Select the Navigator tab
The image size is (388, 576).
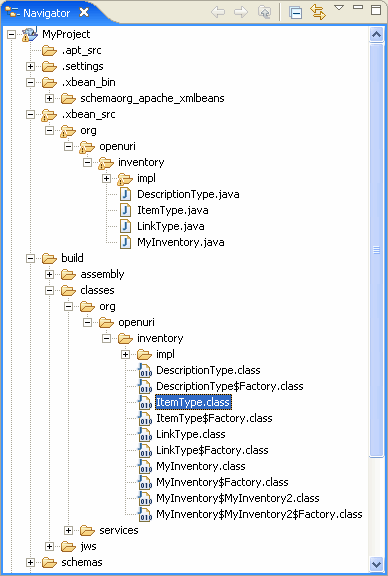coord(46,13)
